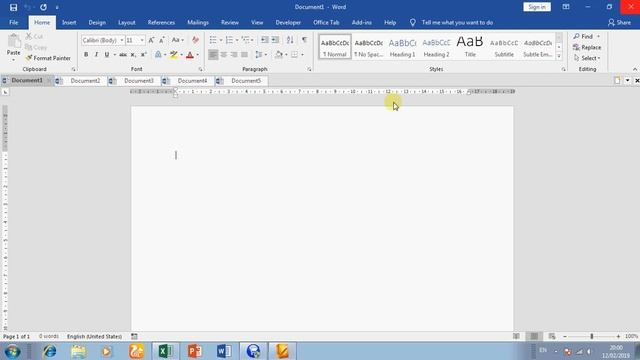This screenshot has height=360, width=640.
Task: Open the Paste button
Action: pos(13,48)
